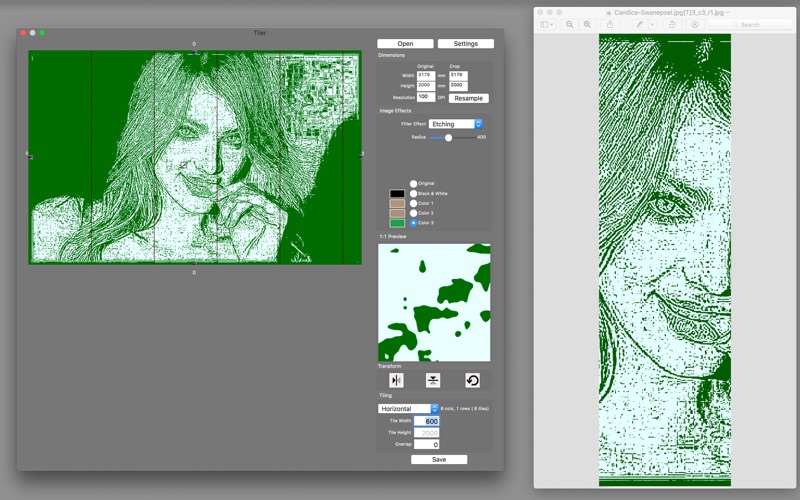Rotate the tile image in Preview toolbar
Image resolution: width=800 pixels, height=500 pixels.
pyautogui.click(x=672, y=24)
